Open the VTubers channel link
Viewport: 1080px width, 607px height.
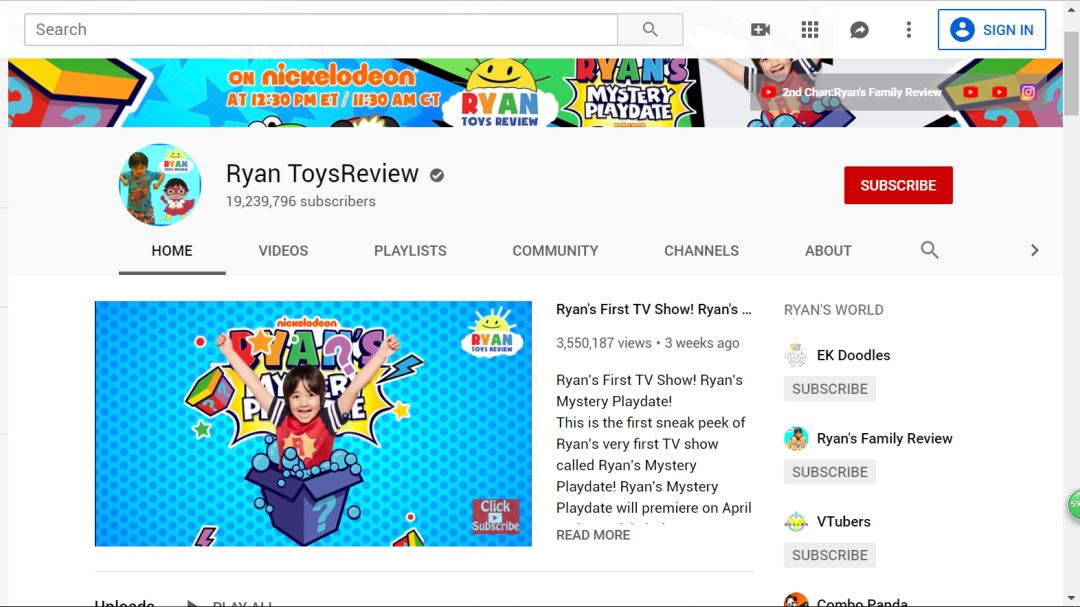click(844, 522)
